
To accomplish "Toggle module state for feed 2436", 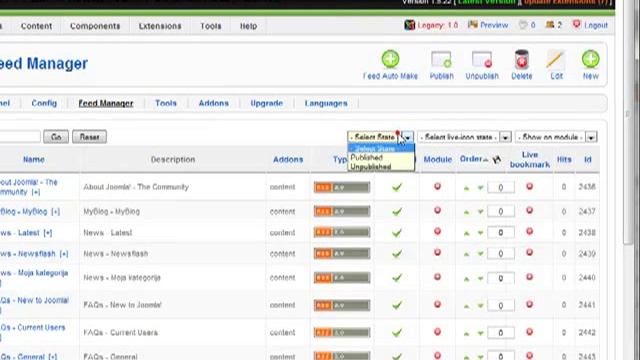I will pos(437,187).
